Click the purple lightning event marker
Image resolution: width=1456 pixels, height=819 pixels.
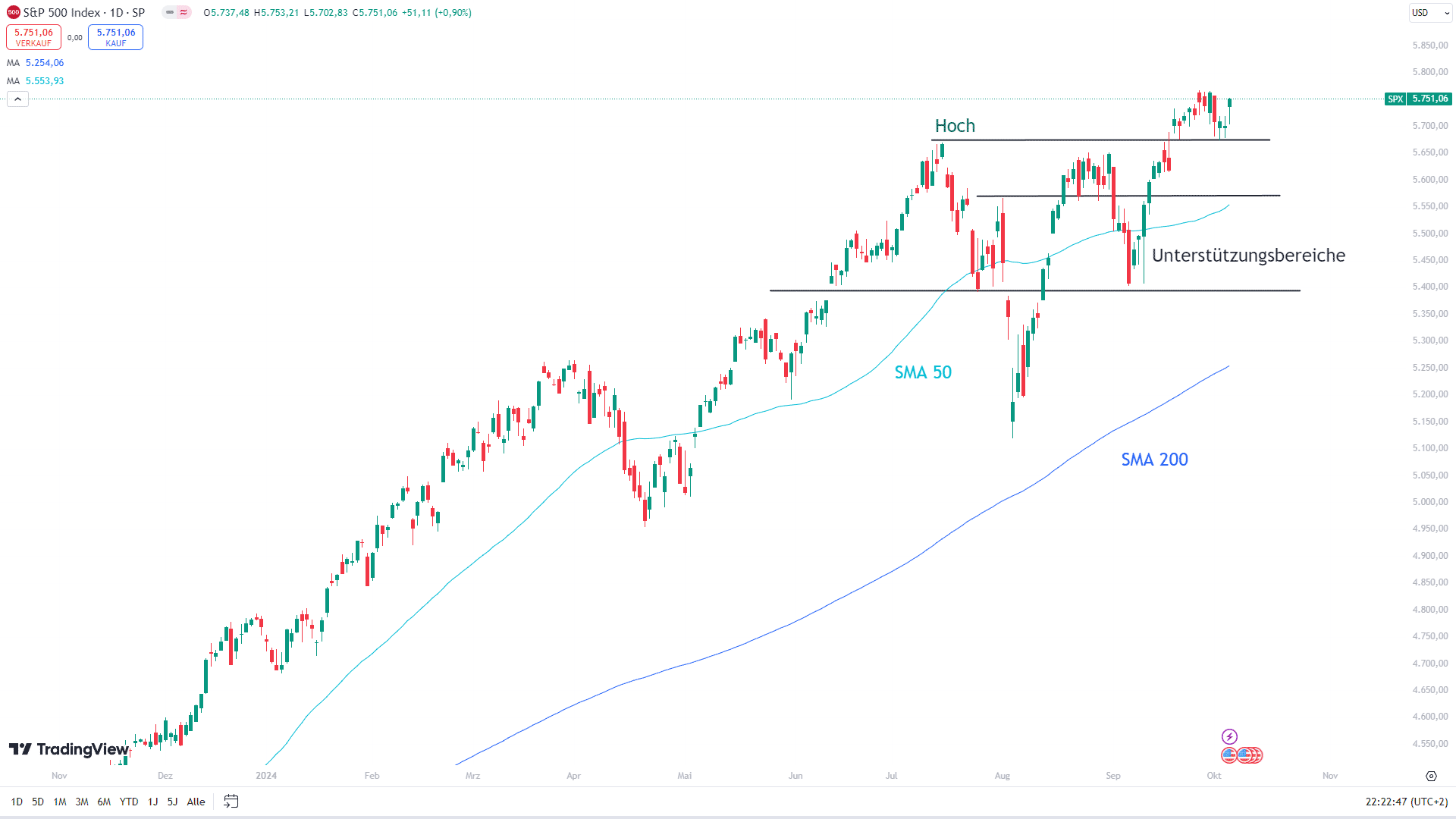point(1229,736)
